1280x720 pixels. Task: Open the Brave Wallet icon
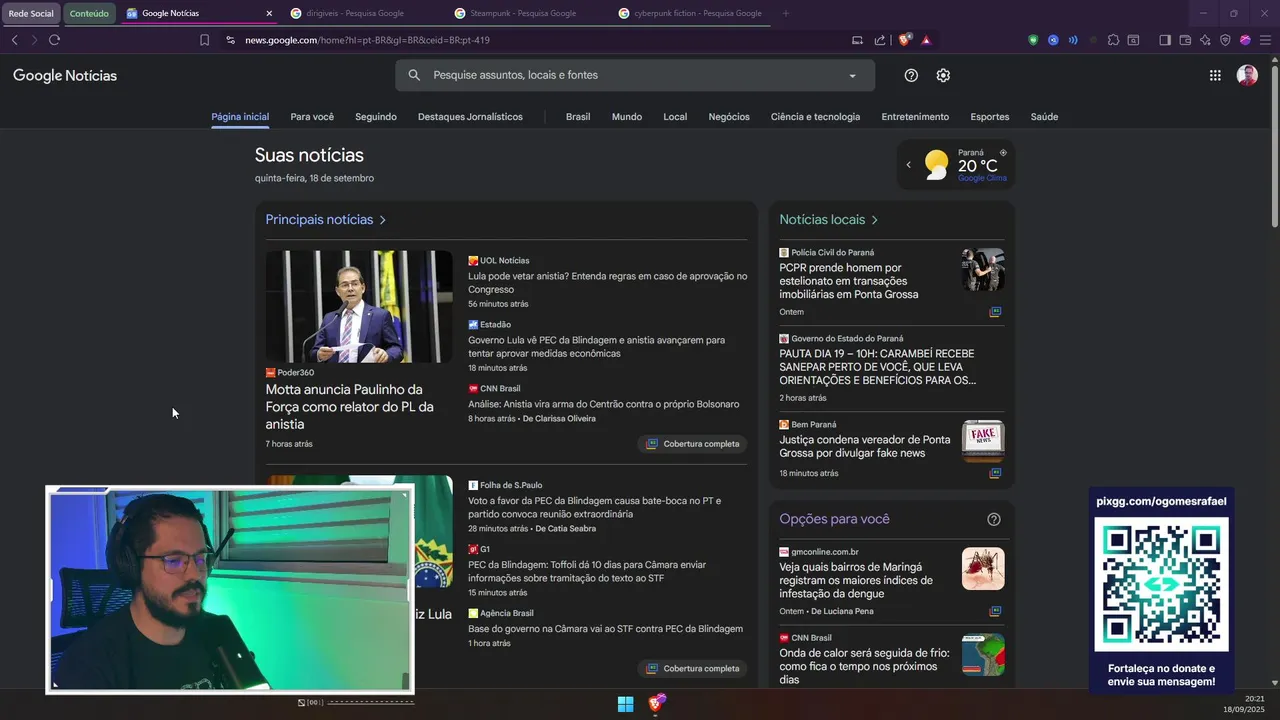click(x=1185, y=40)
